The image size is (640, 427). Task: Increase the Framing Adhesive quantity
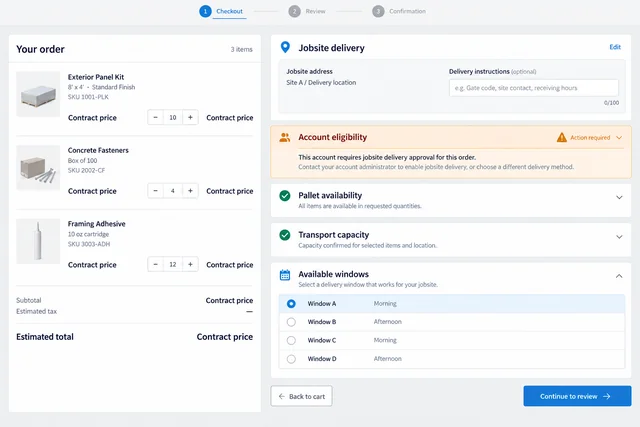(190, 264)
